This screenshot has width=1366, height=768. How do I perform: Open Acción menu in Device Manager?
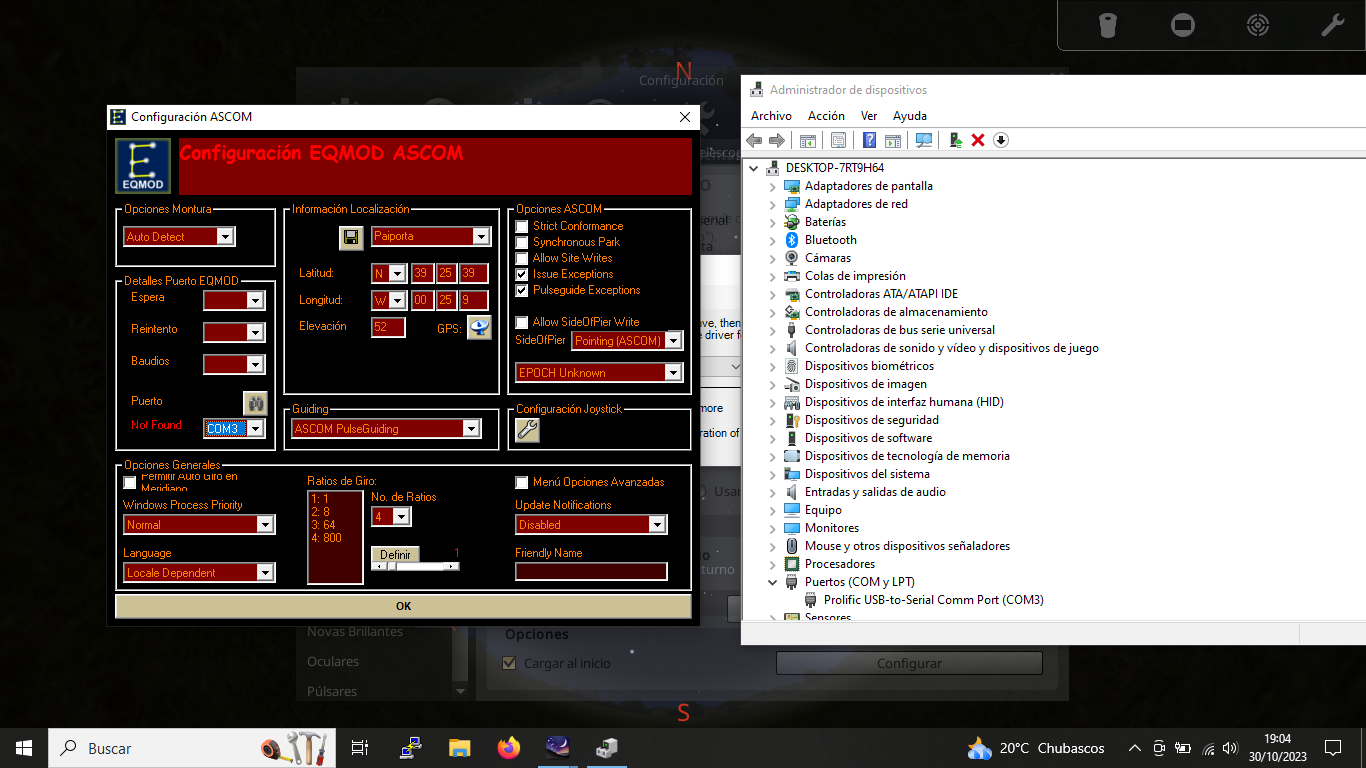[x=826, y=116]
